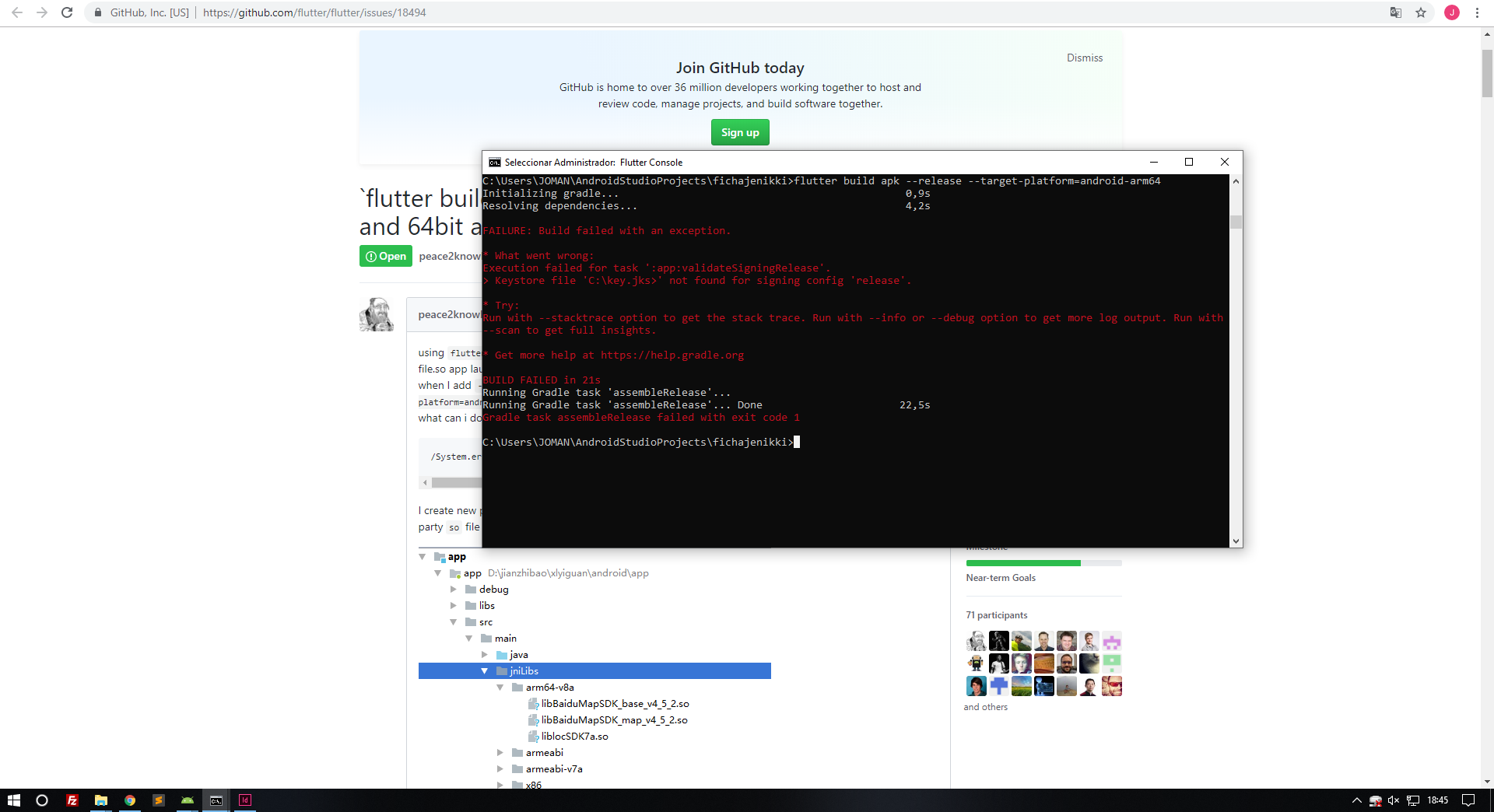Click the code block horizontal scrollbar
The width and height of the screenshot is (1494, 812).
[456, 482]
